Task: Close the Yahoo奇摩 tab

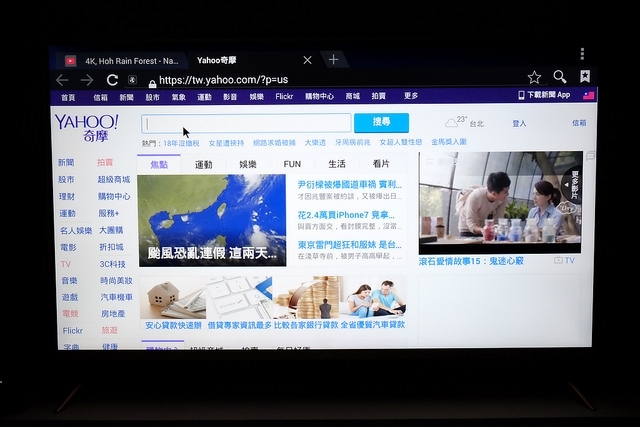Action: [x=307, y=60]
